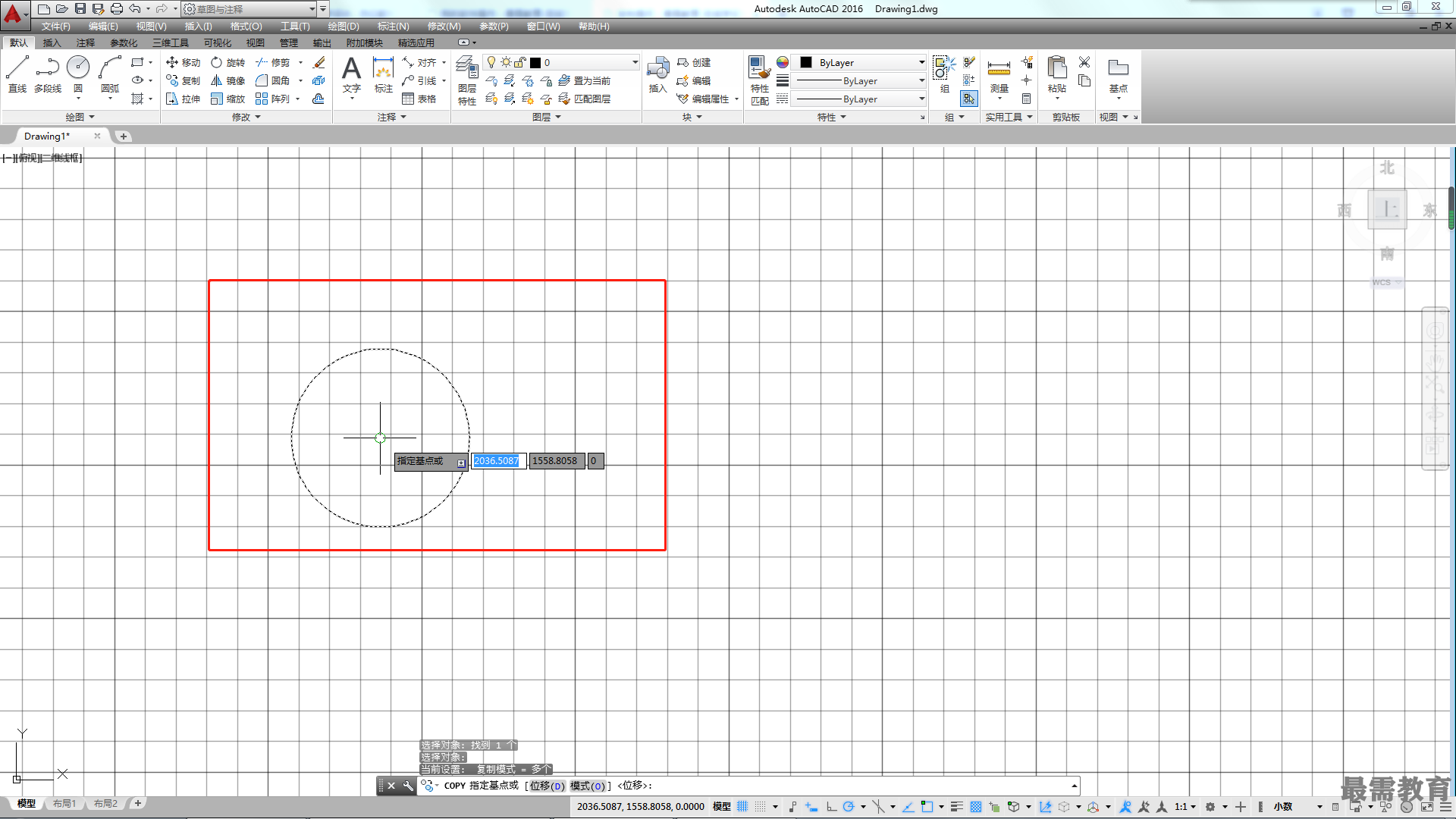Click 创建 (Create block) button

point(694,62)
